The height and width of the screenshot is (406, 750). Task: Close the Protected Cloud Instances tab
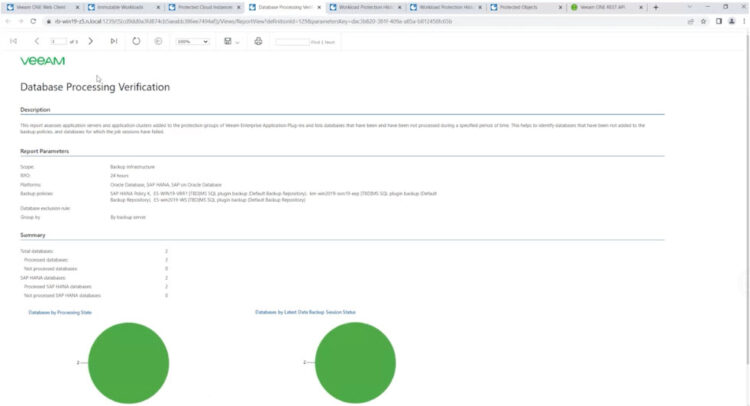coord(239,7)
